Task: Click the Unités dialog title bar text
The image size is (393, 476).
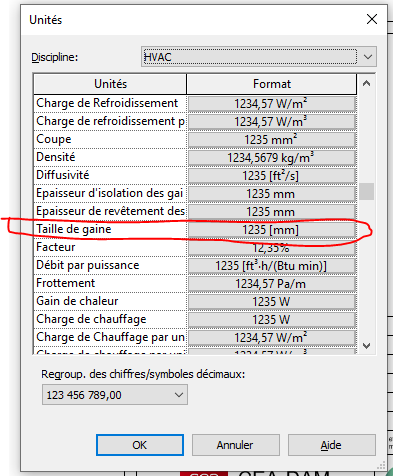Action: [x=46, y=20]
